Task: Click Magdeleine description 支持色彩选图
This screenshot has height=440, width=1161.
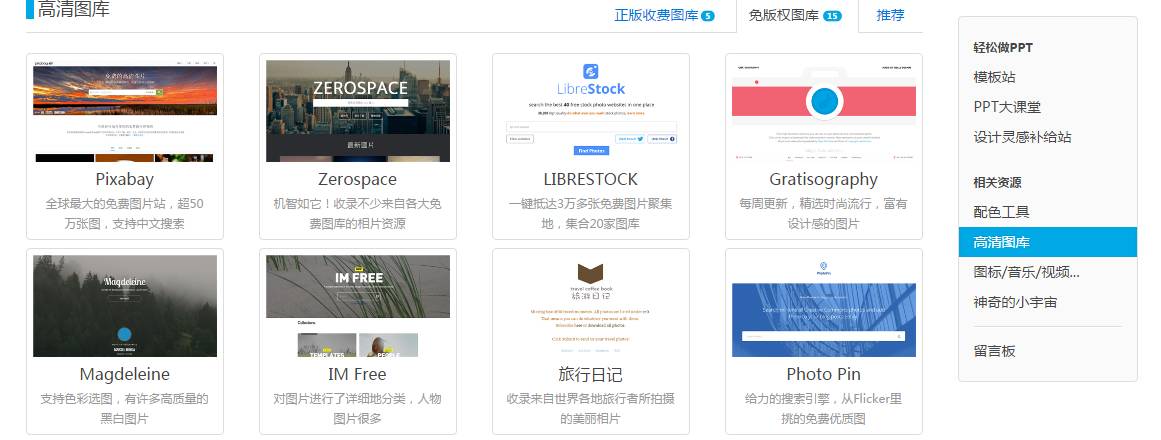Action: [125, 408]
